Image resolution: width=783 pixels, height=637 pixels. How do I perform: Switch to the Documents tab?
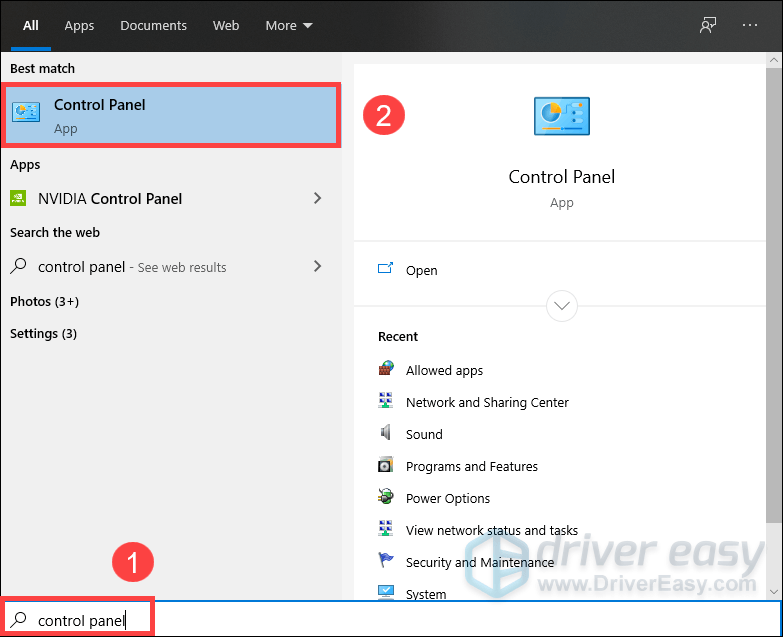pos(153,25)
